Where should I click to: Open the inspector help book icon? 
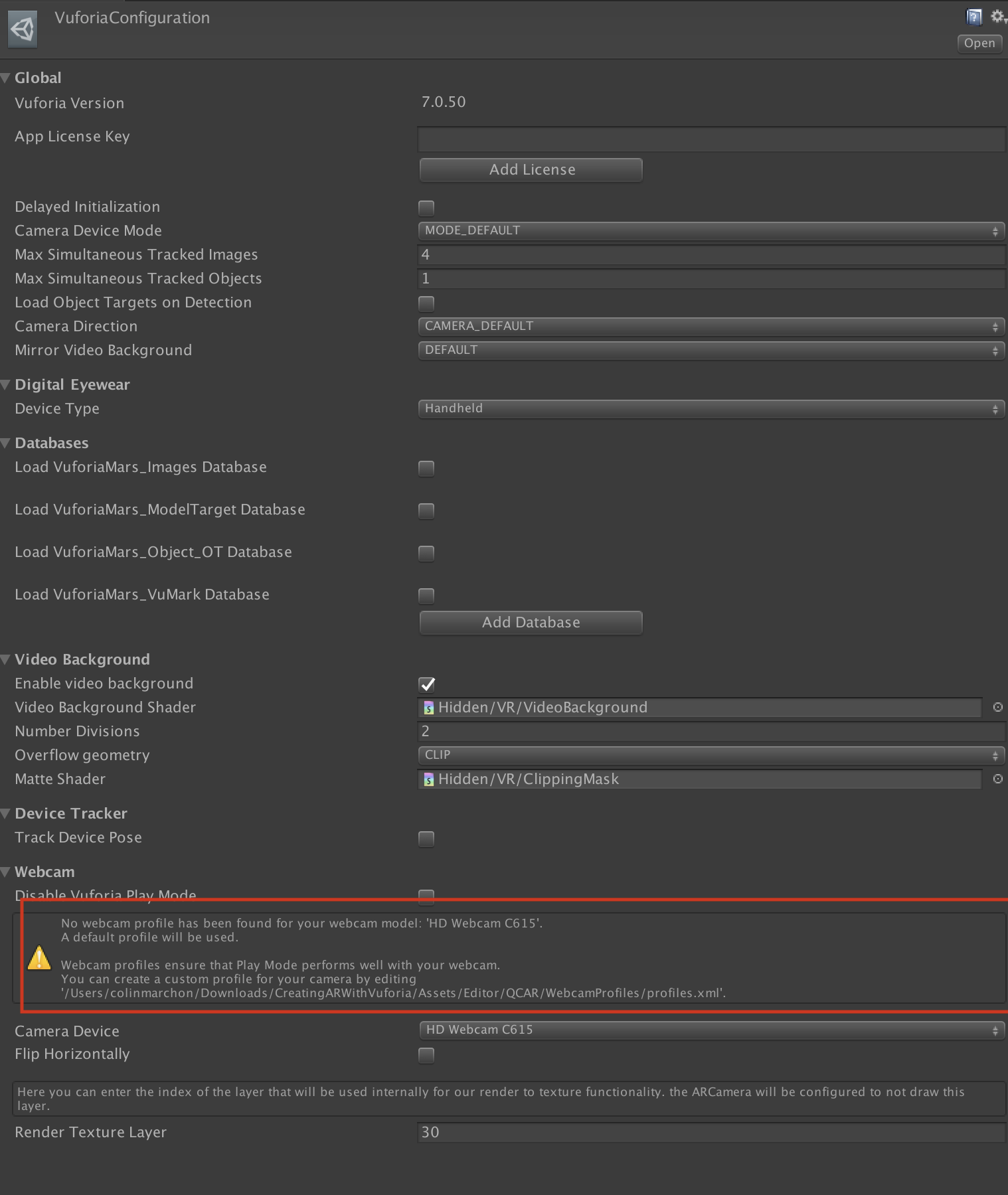[x=973, y=17]
